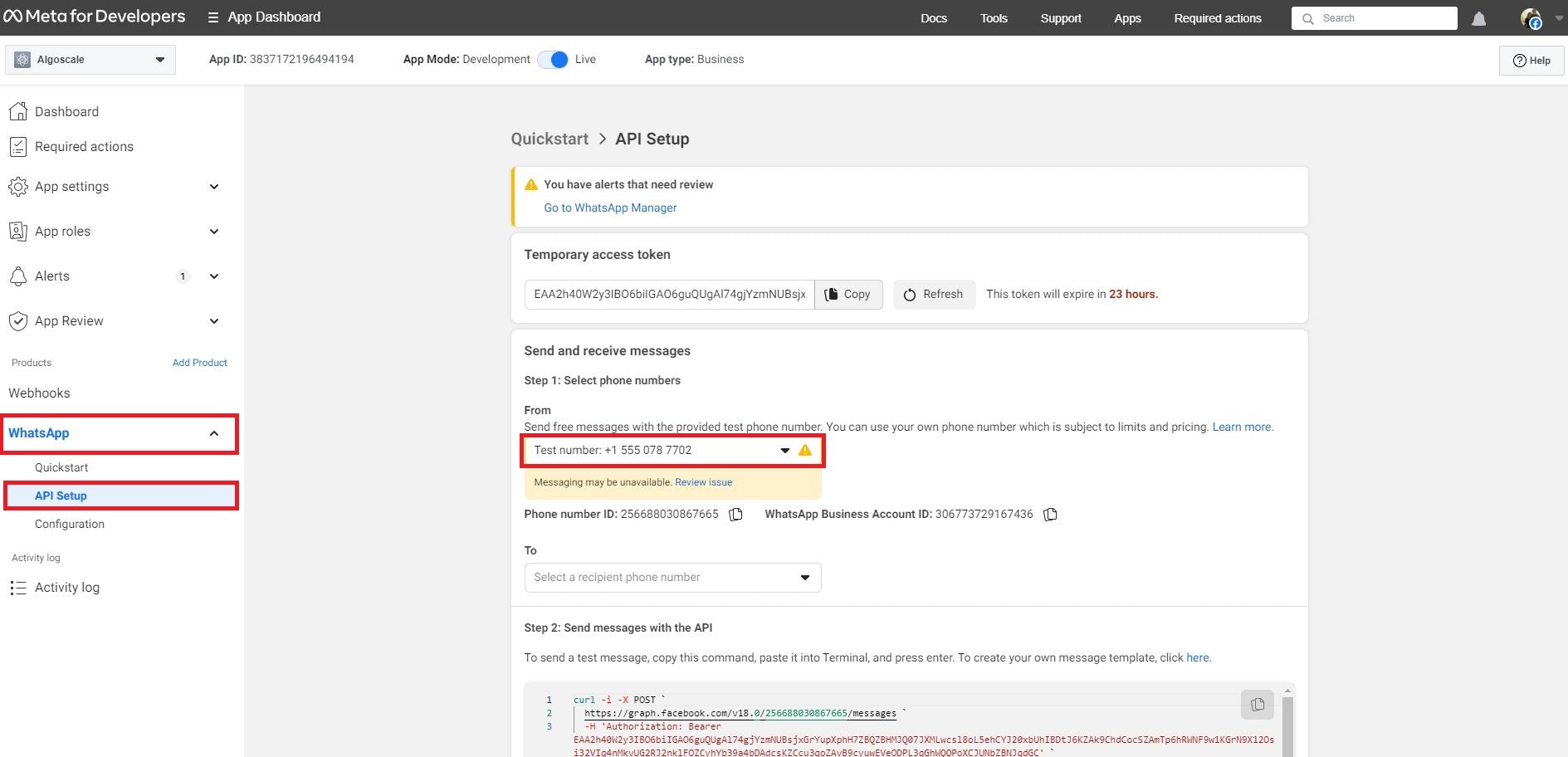The width and height of the screenshot is (1568, 757).
Task: Open Required actions in top bar
Action: point(1218,18)
